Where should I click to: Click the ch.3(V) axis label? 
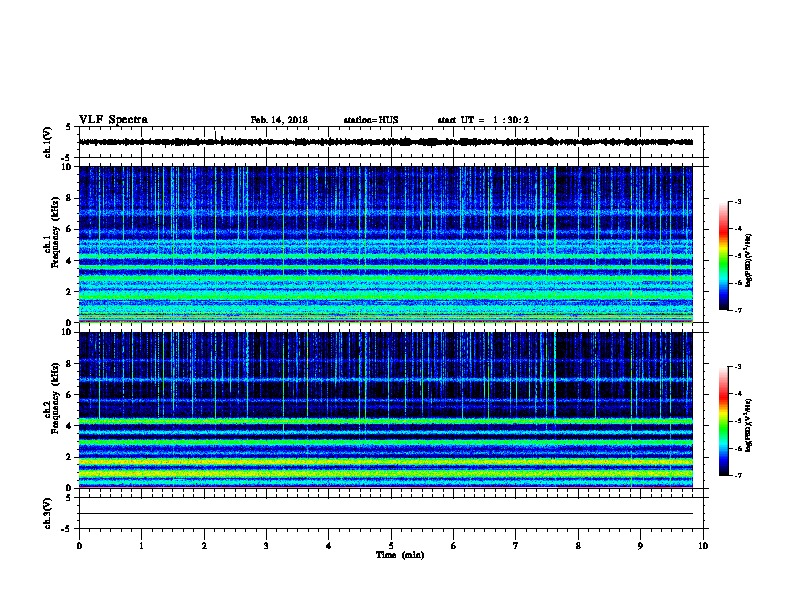pyautogui.click(x=47, y=513)
